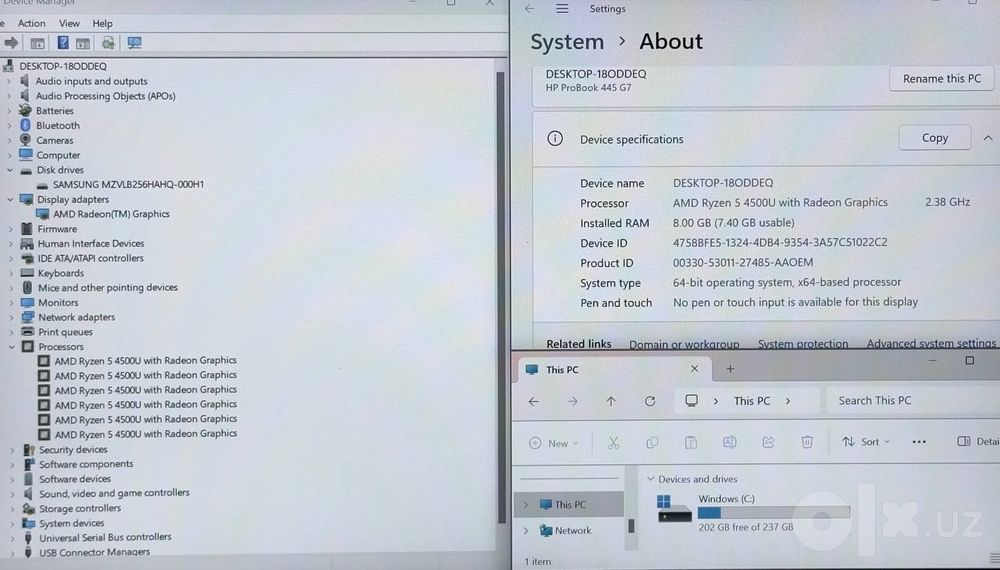The image size is (1000, 570).
Task: Open the New dropdown in File Explorer
Action: coord(554,443)
